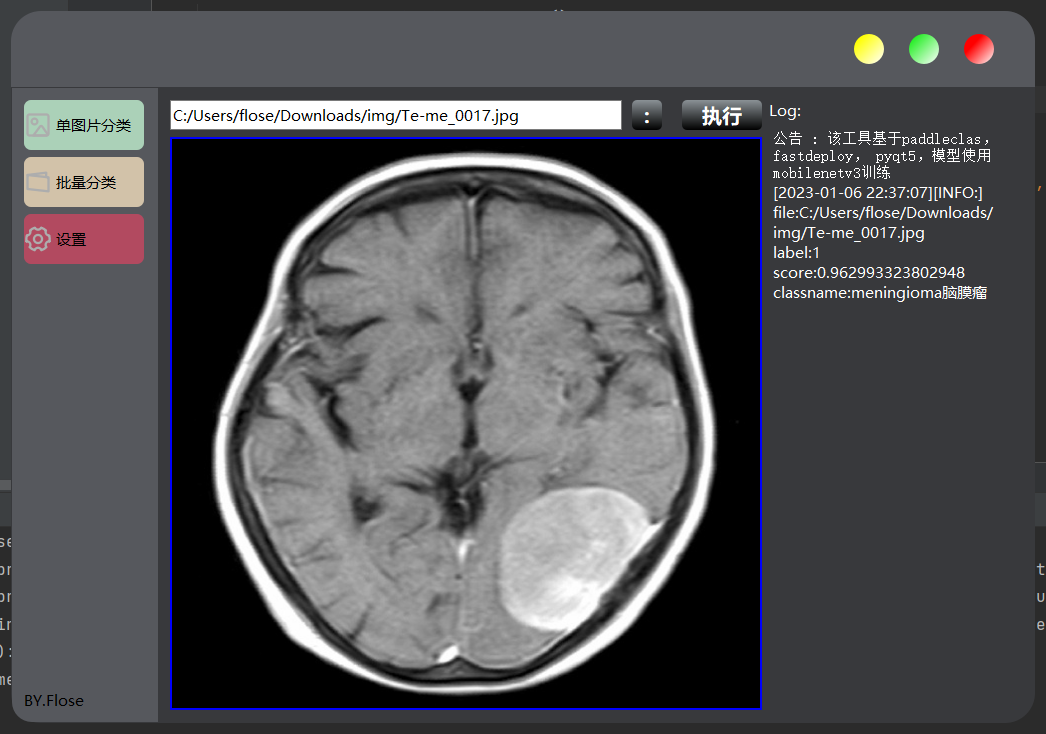This screenshot has width=1046, height=734.
Task: Click the yellow circle window button
Action: (869, 49)
